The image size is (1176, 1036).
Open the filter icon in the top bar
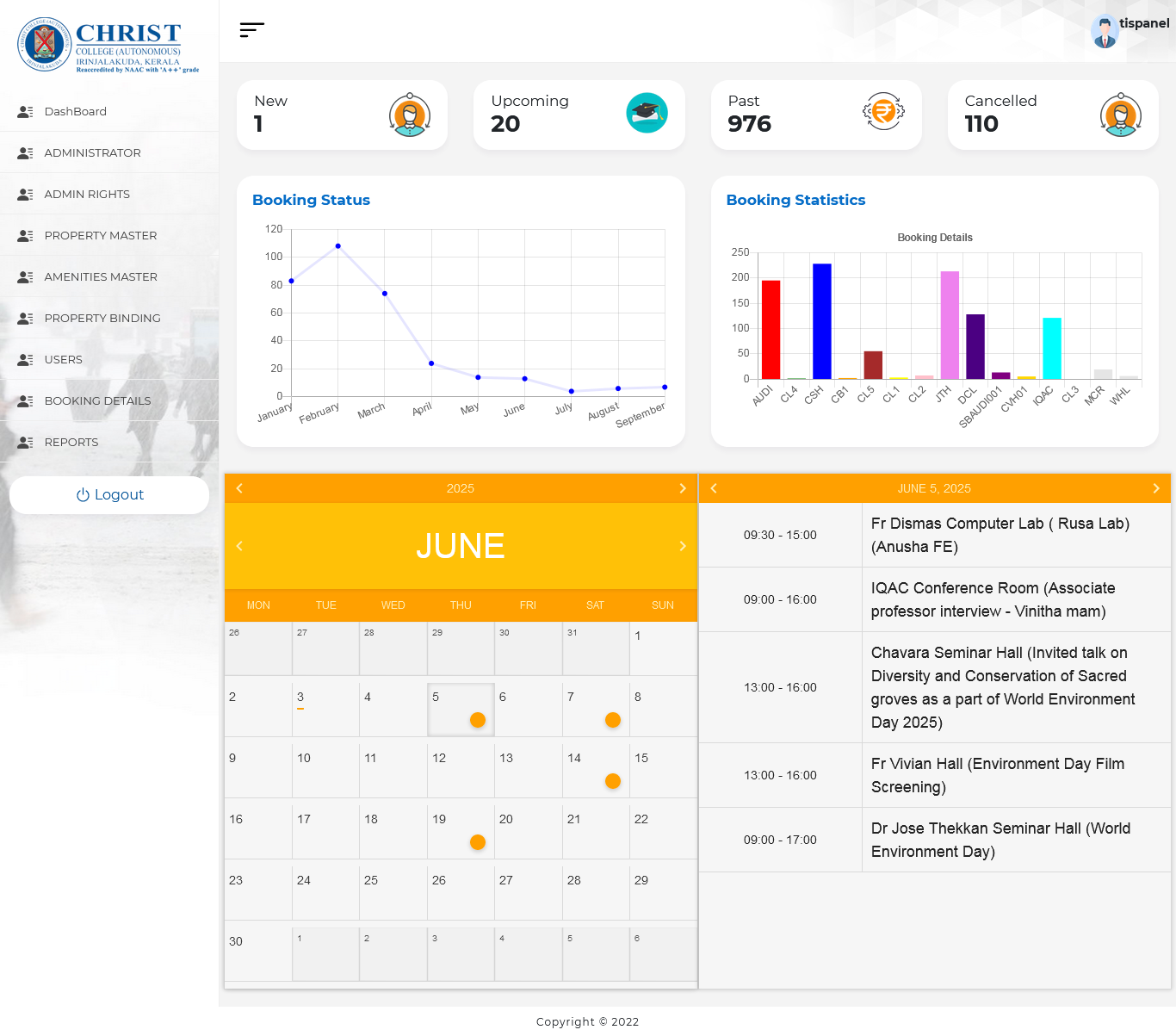point(251,29)
